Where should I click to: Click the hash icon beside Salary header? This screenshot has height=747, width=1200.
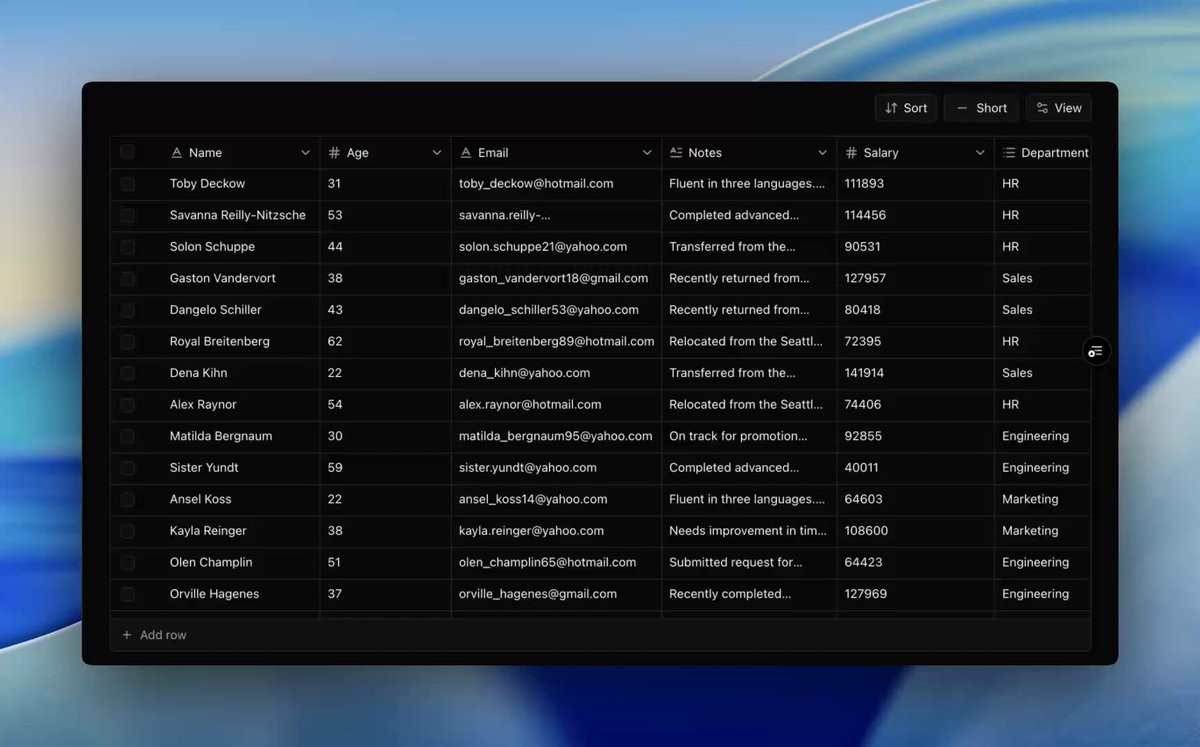[852, 153]
